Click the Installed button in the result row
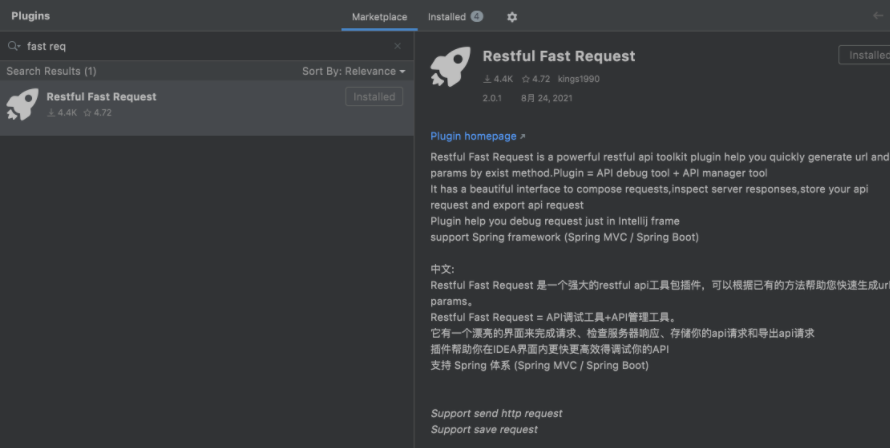Viewport: 890px width, 448px height. click(x=374, y=97)
